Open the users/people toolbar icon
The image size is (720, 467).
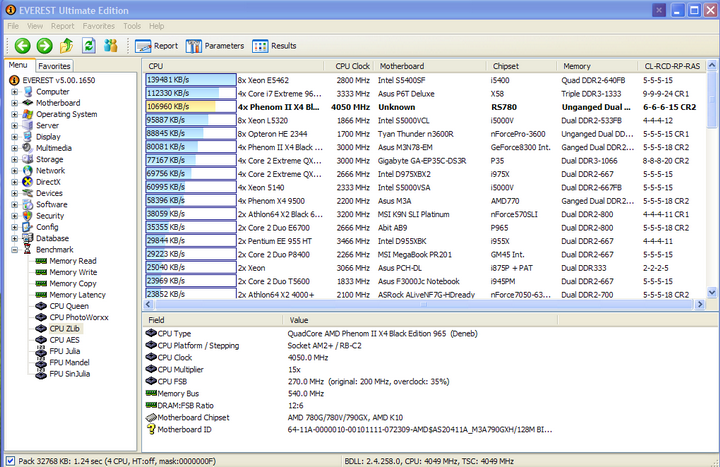pyautogui.click(x=111, y=45)
